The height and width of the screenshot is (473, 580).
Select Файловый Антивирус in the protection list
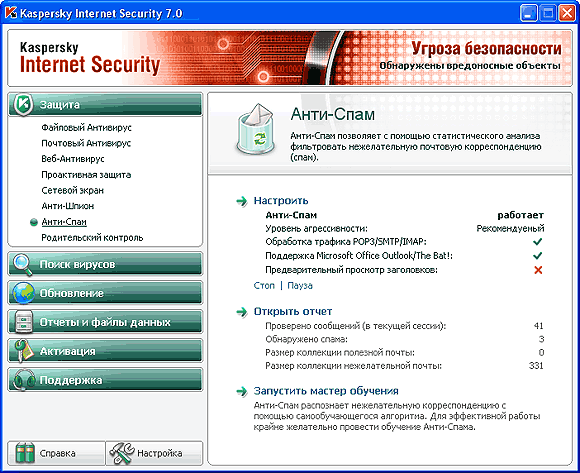[86, 128]
